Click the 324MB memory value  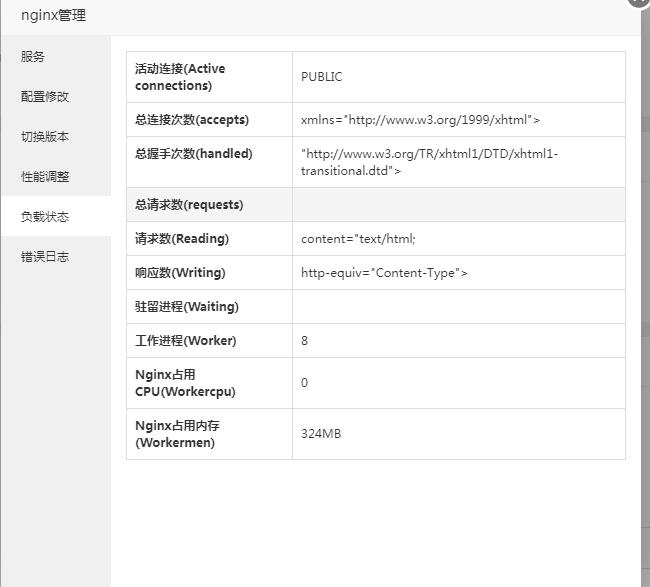(x=321, y=434)
